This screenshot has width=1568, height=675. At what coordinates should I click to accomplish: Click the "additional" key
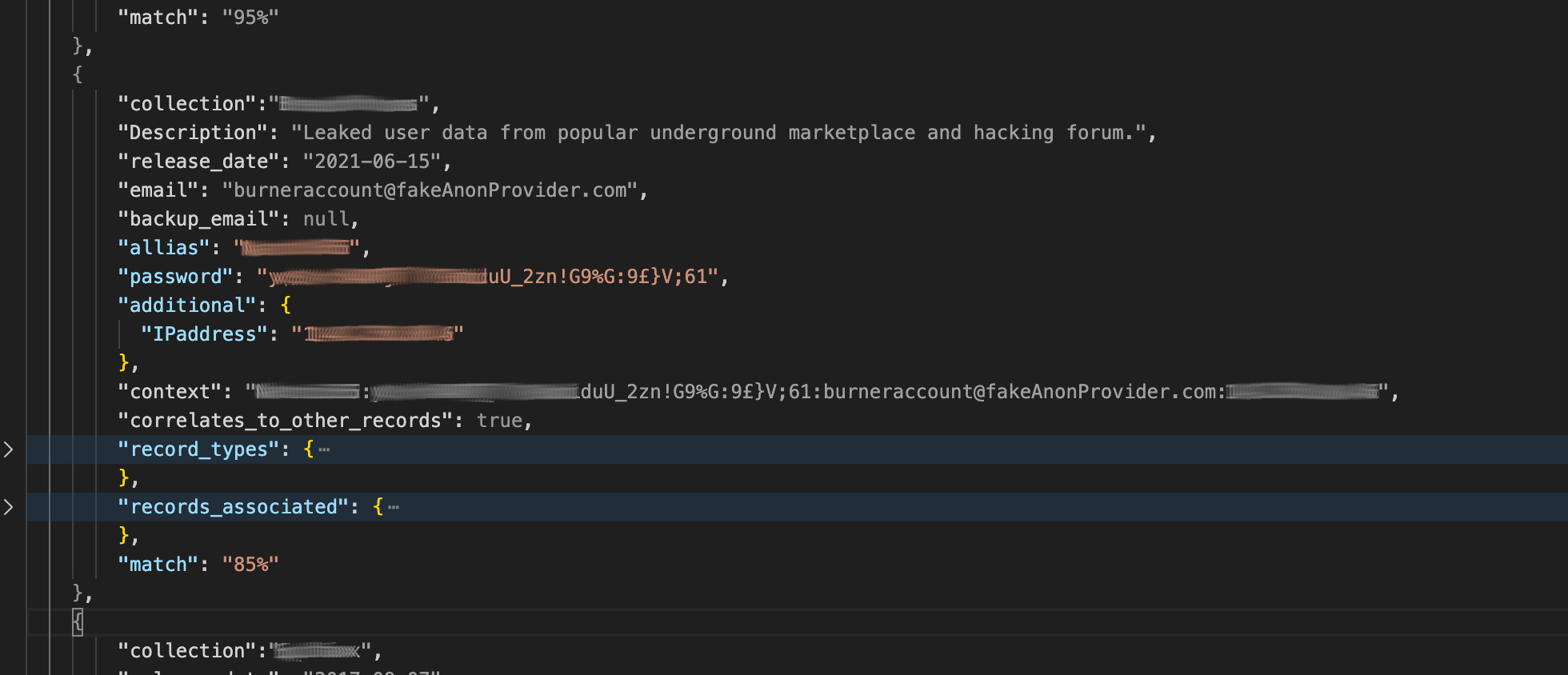pos(187,306)
